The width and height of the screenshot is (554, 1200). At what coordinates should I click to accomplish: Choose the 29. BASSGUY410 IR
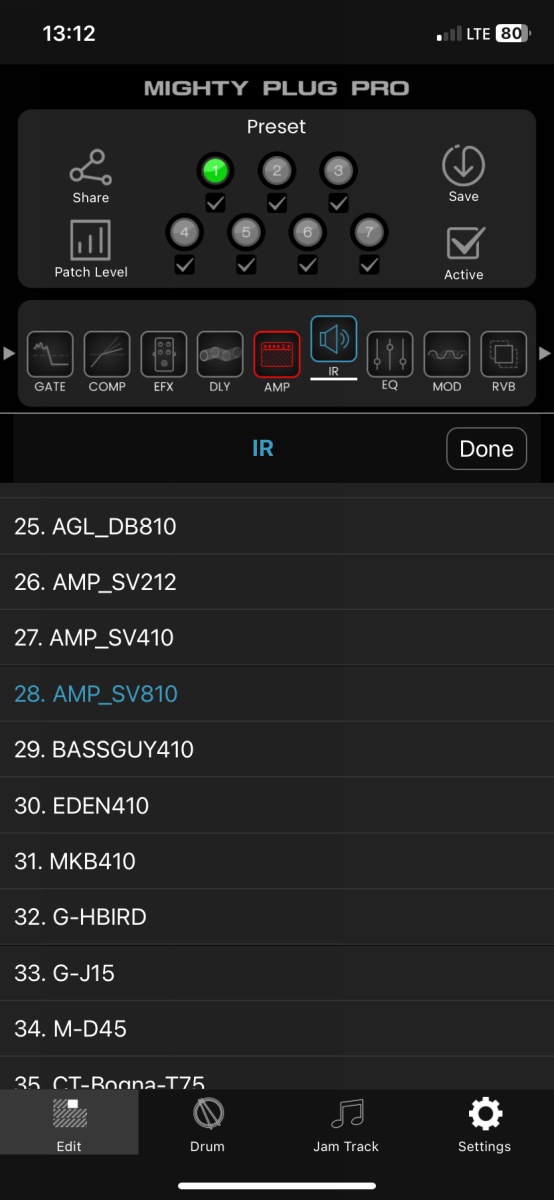tap(277, 749)
